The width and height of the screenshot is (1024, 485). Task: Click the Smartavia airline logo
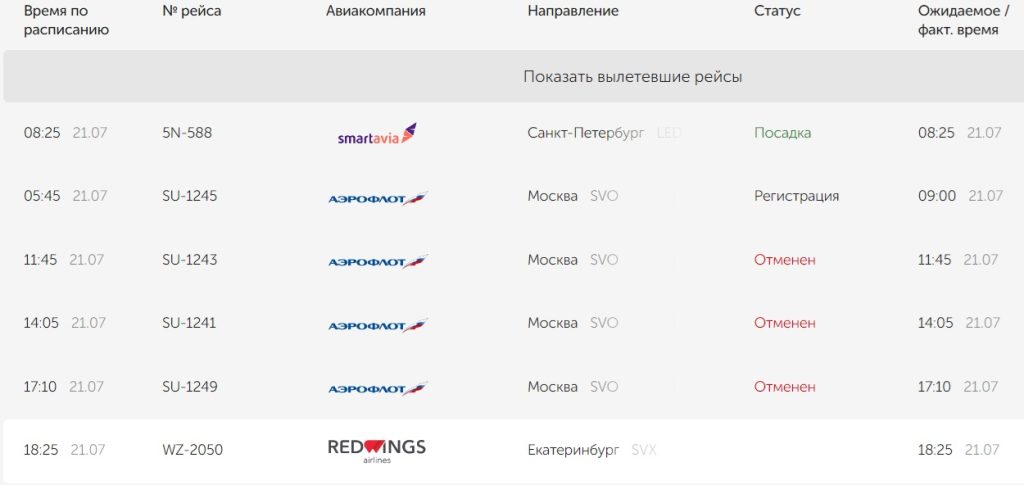(x=377, y=134)
